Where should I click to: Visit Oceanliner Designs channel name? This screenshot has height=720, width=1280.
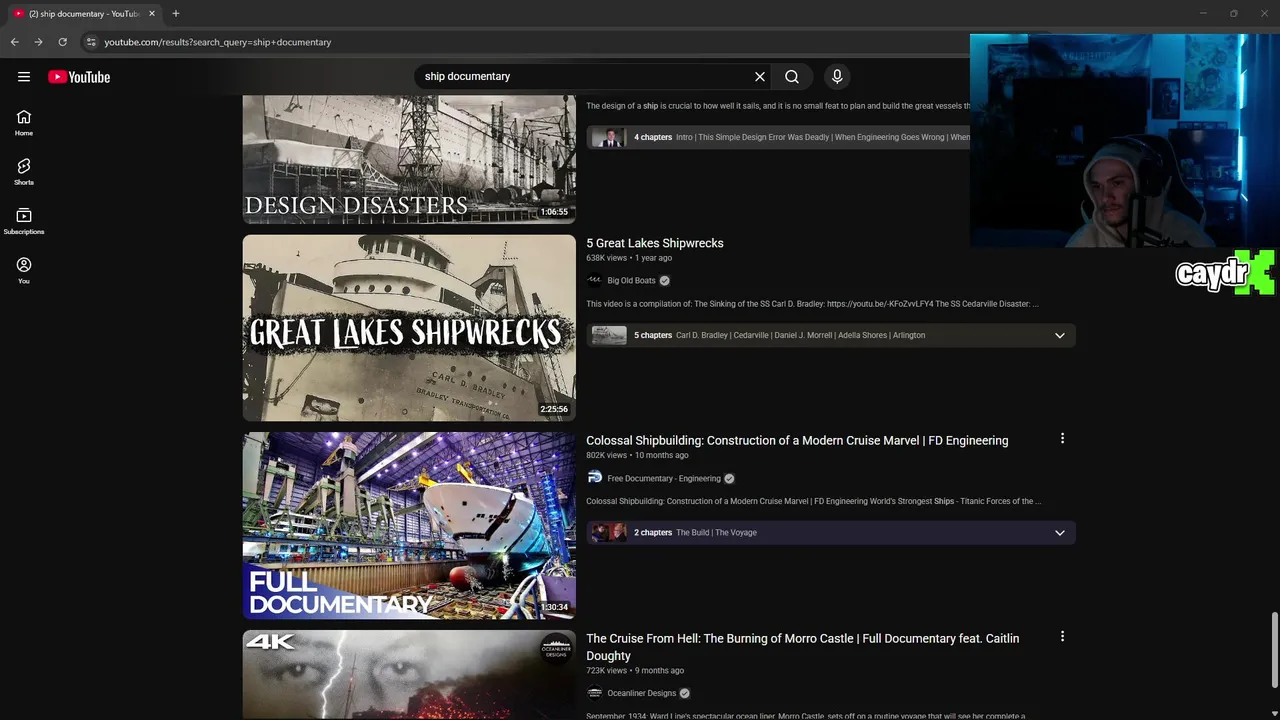642,693
